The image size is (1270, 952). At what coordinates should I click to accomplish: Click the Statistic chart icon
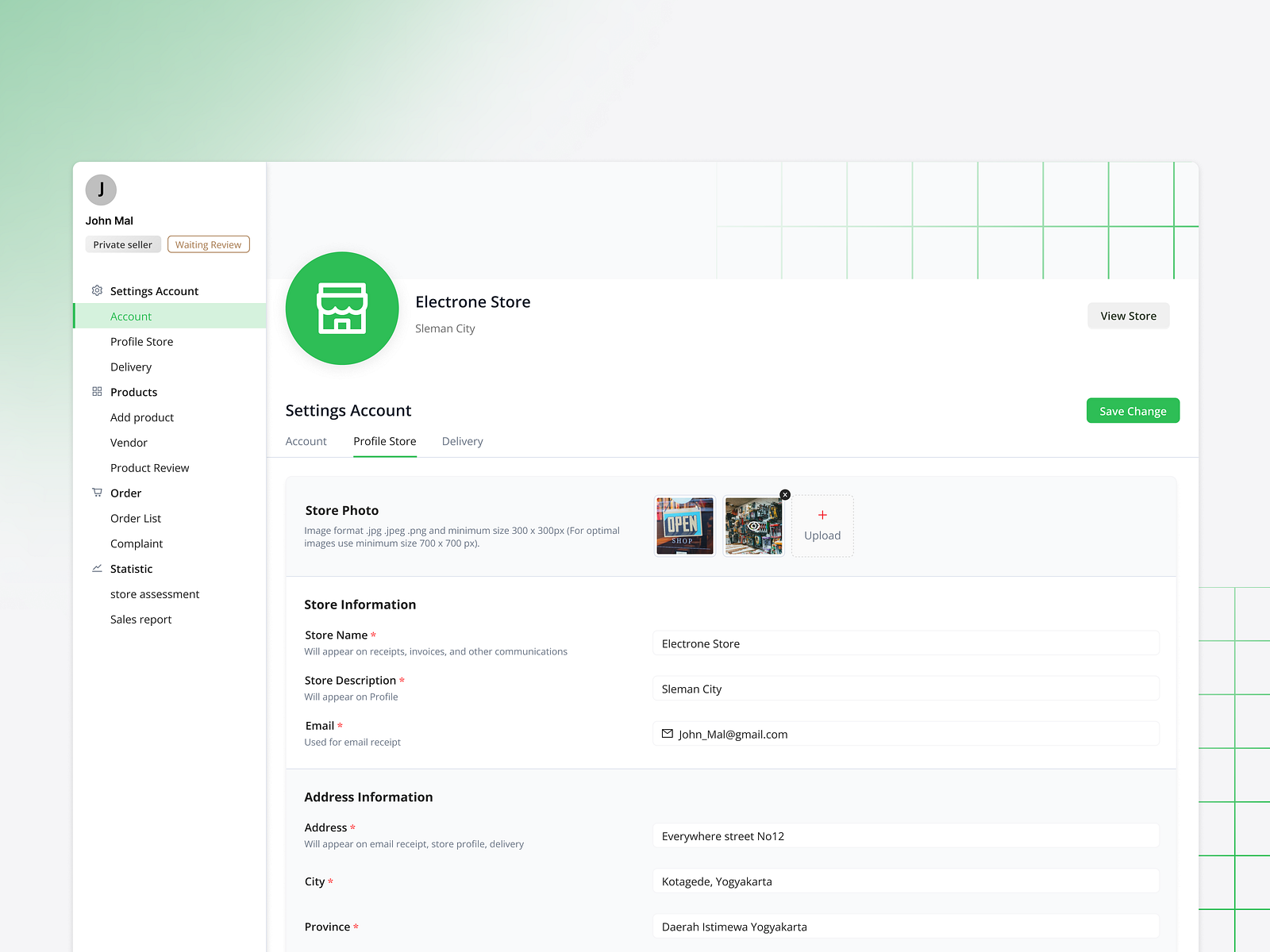click(97, 569)
